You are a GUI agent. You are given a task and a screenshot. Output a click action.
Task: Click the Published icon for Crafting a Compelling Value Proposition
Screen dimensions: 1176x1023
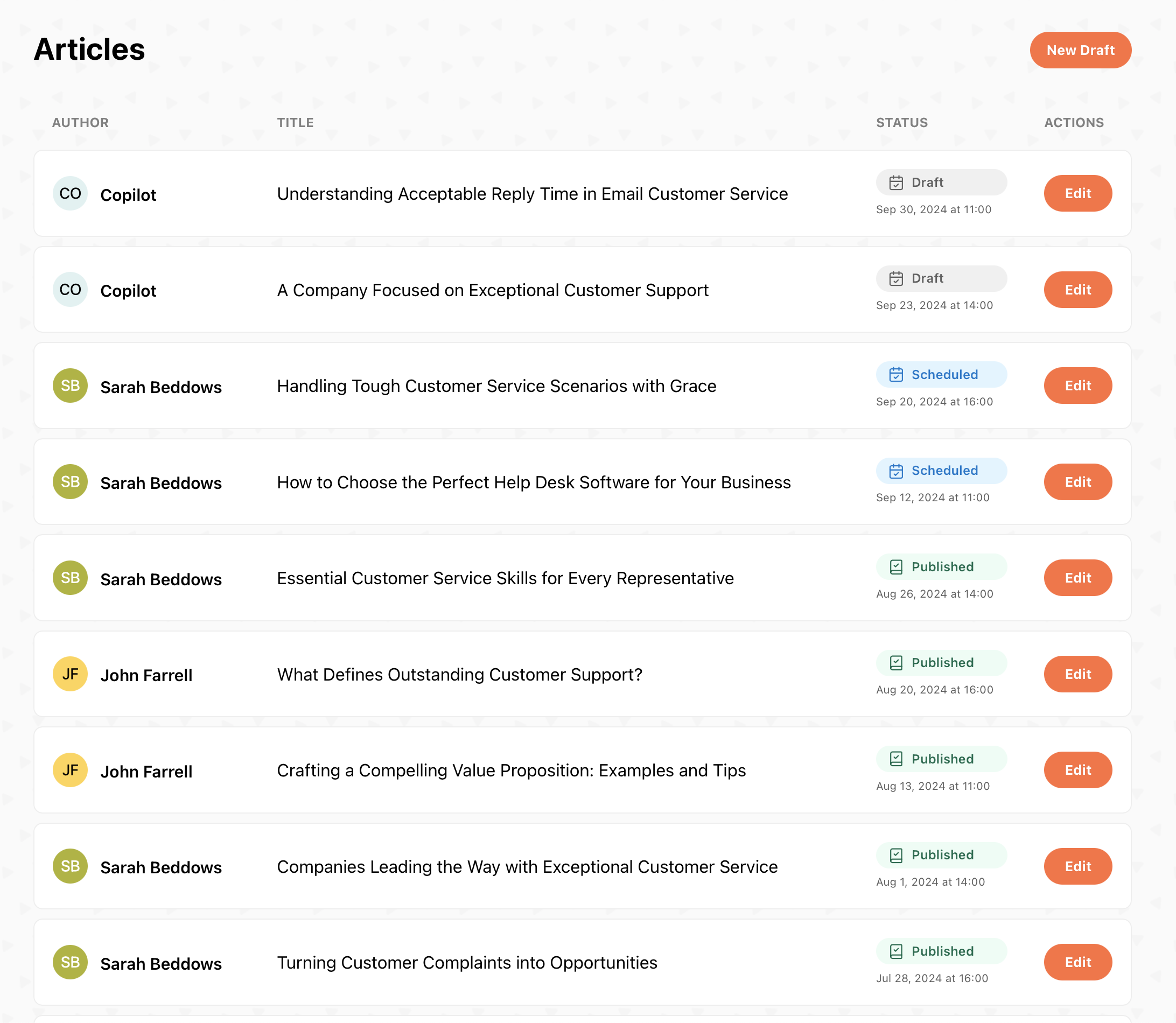pos(897,759)
